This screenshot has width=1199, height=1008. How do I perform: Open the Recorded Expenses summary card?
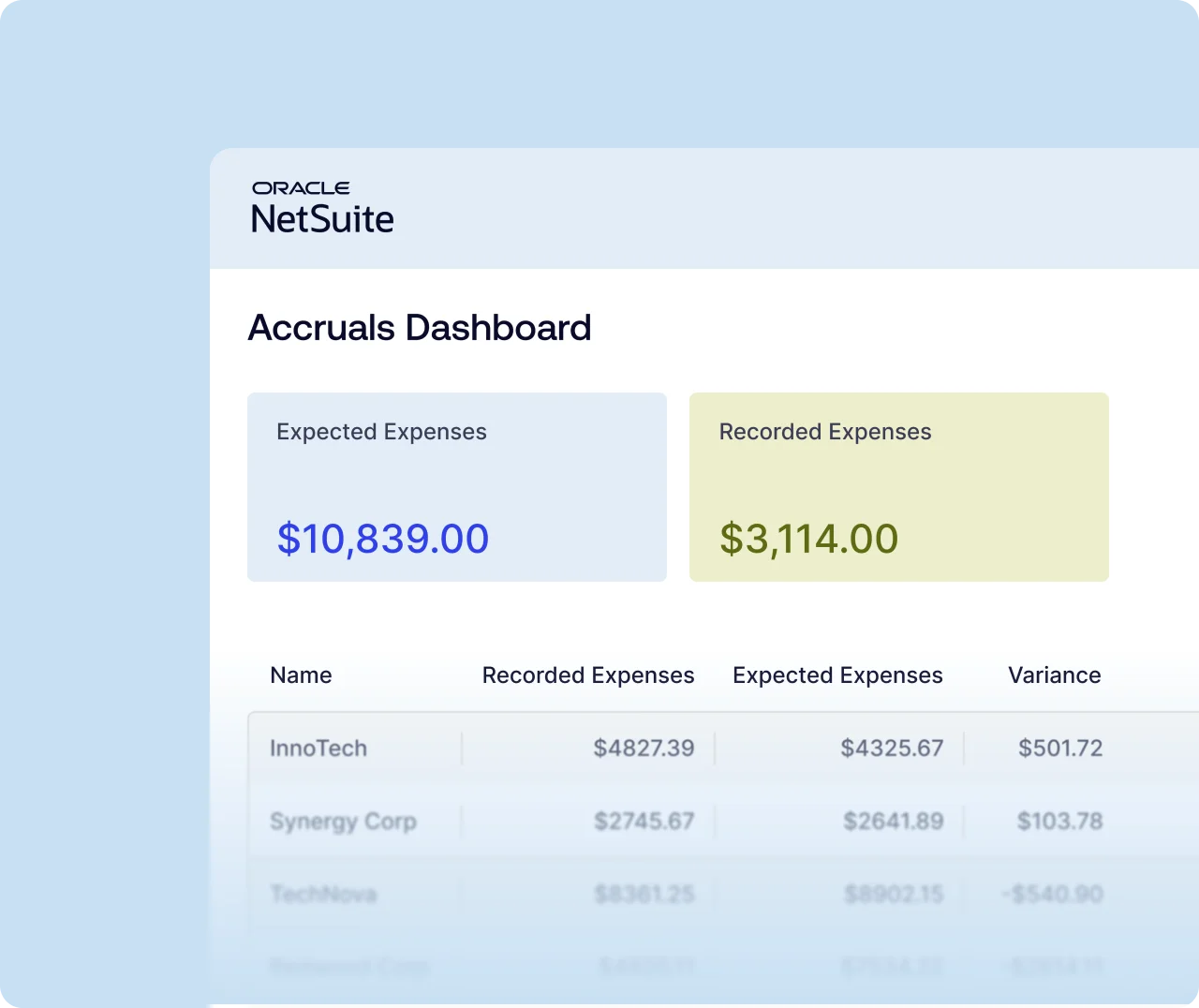click(899, 487)
